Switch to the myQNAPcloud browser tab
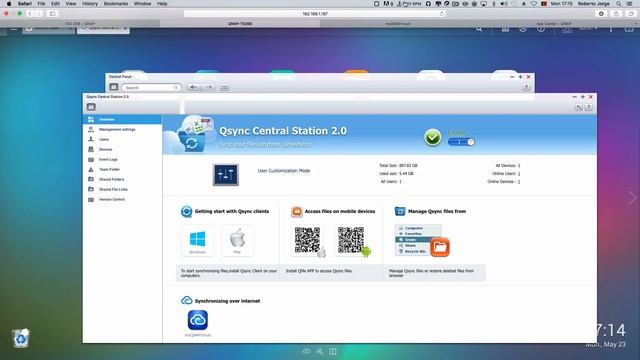Viewport: 640px width, 360px height. tap(398, 24)
